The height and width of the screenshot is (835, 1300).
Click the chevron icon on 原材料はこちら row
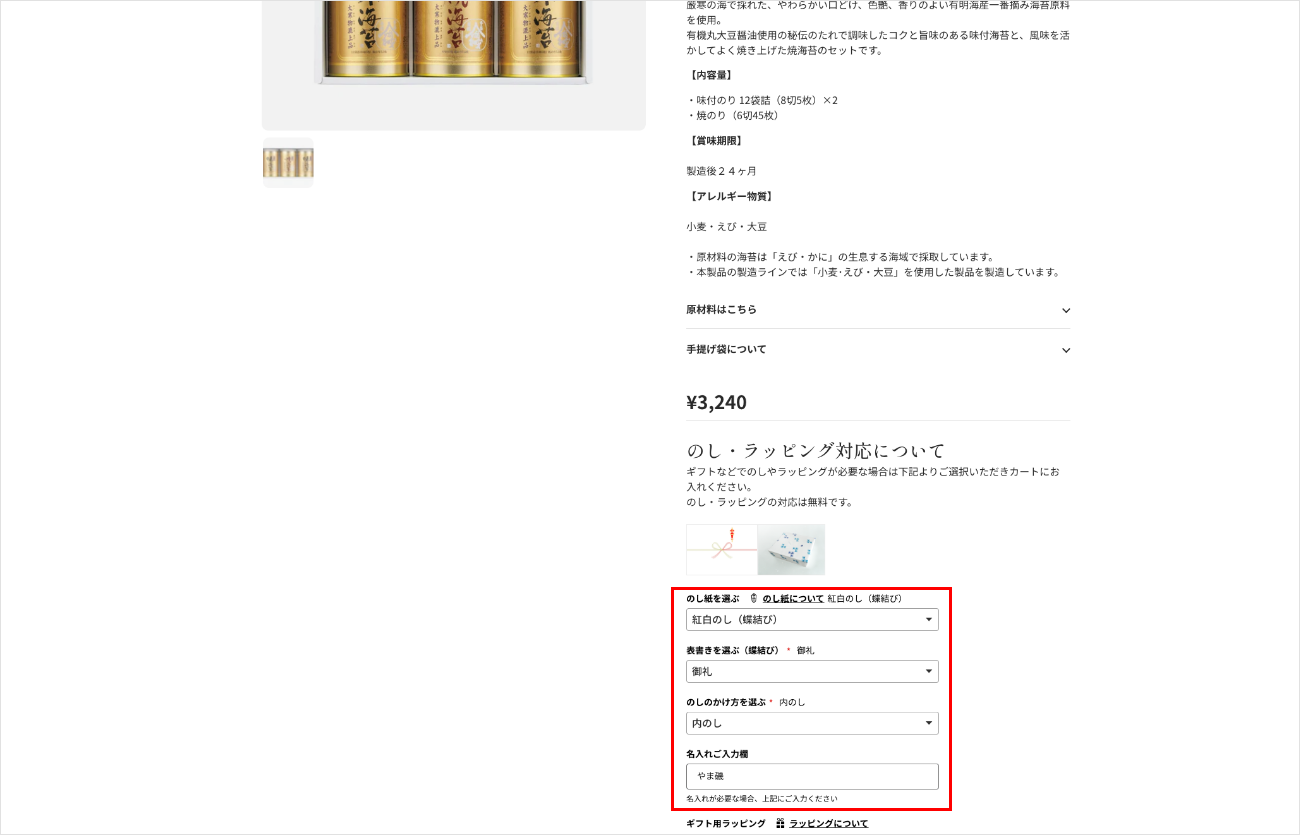(x=1066, y=310)
